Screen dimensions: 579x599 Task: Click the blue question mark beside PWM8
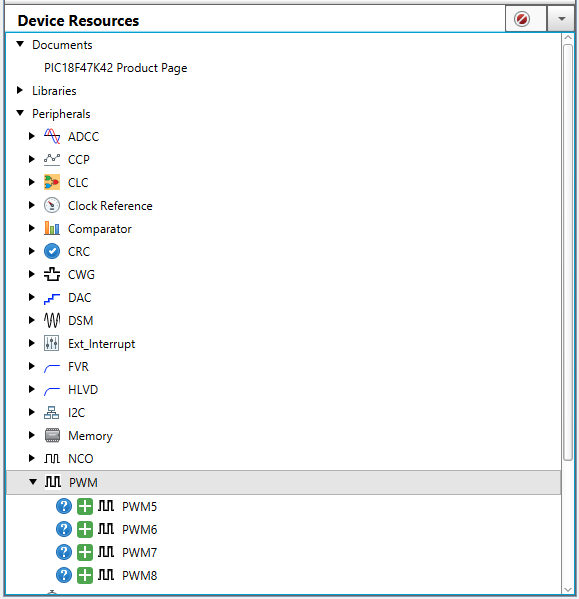click(x=64, y=575)
